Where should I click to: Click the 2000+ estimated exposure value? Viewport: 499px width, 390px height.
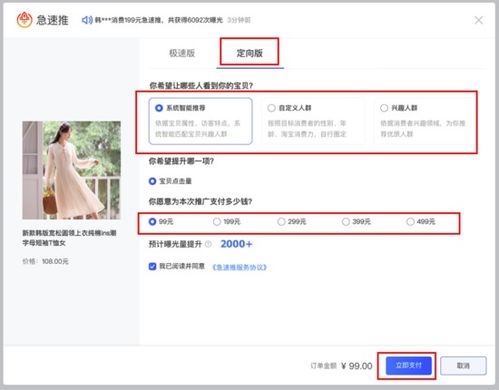236,244
